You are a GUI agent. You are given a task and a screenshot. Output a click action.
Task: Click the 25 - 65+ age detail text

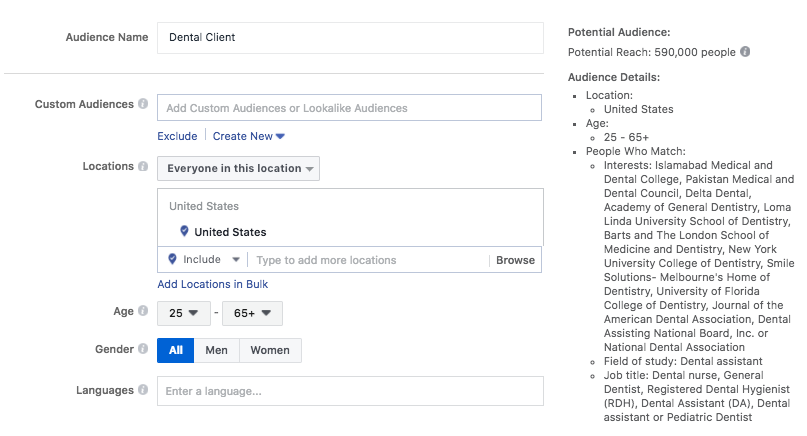pyautogui.click(x=626, y=137)
